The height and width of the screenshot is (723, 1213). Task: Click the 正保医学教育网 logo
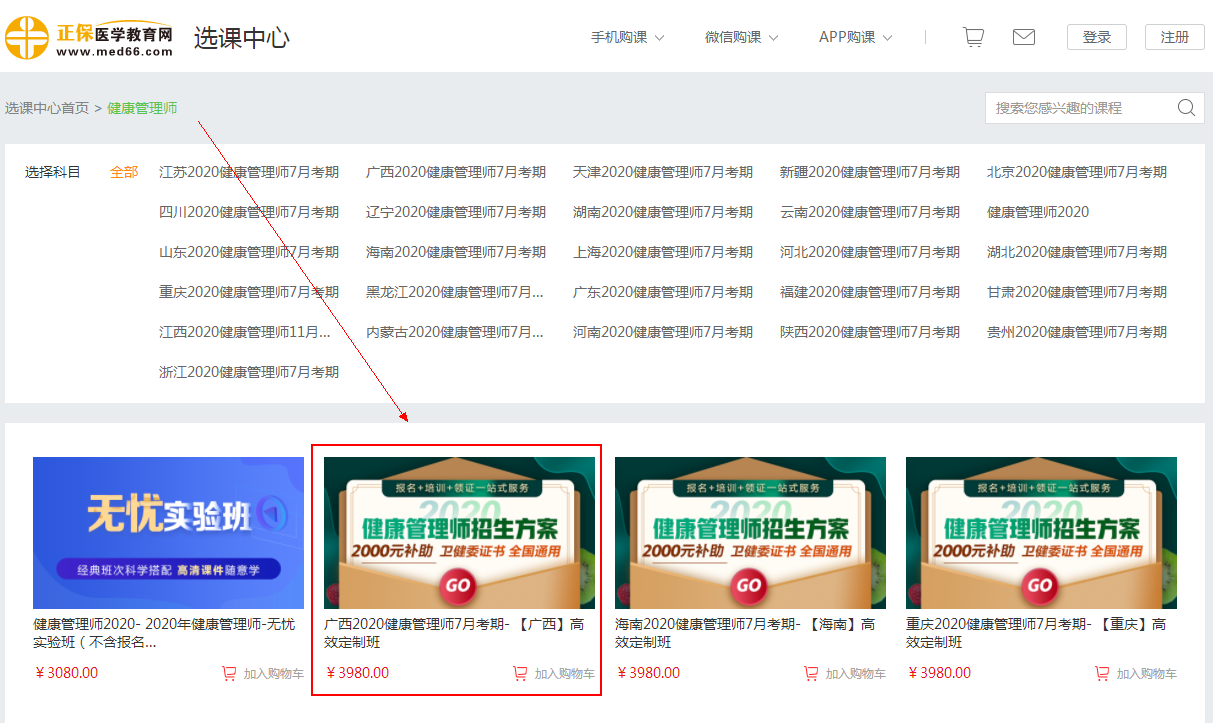click(x=90, y=38)
